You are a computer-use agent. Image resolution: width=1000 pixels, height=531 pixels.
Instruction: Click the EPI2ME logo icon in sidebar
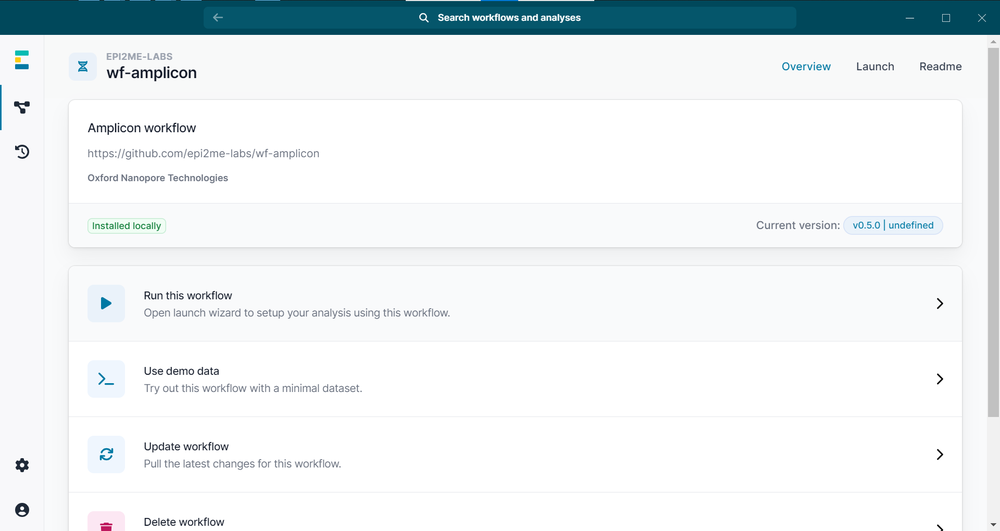(x=22, y=60)
